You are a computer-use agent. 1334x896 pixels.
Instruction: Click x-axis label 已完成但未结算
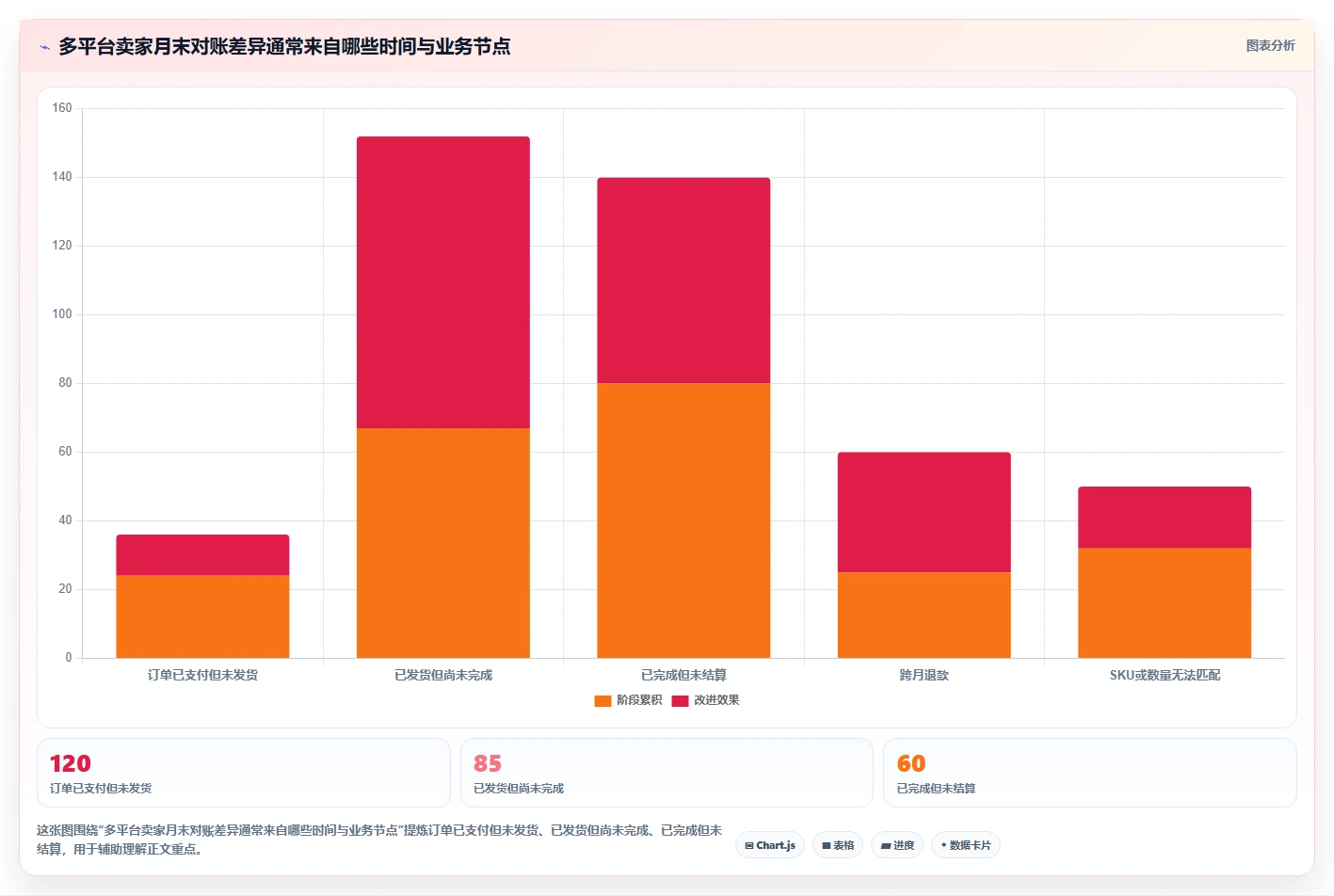pos(683,675)
